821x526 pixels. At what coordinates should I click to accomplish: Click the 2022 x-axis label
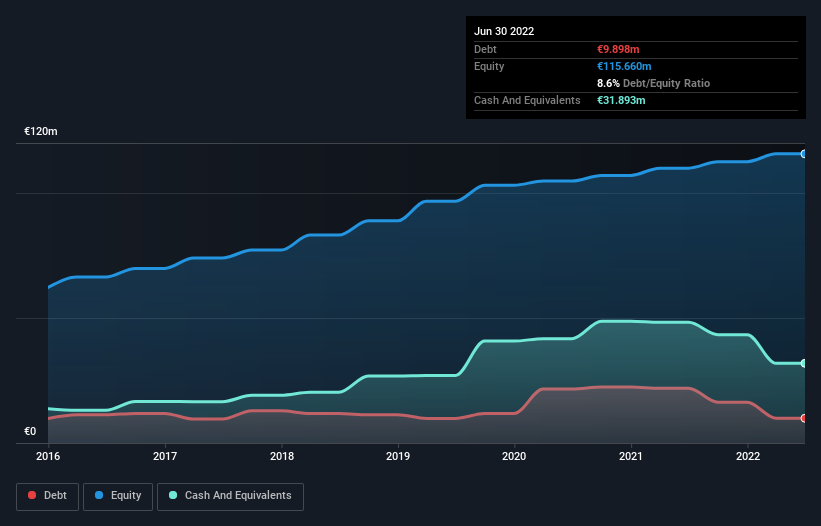tap(748, 456)
